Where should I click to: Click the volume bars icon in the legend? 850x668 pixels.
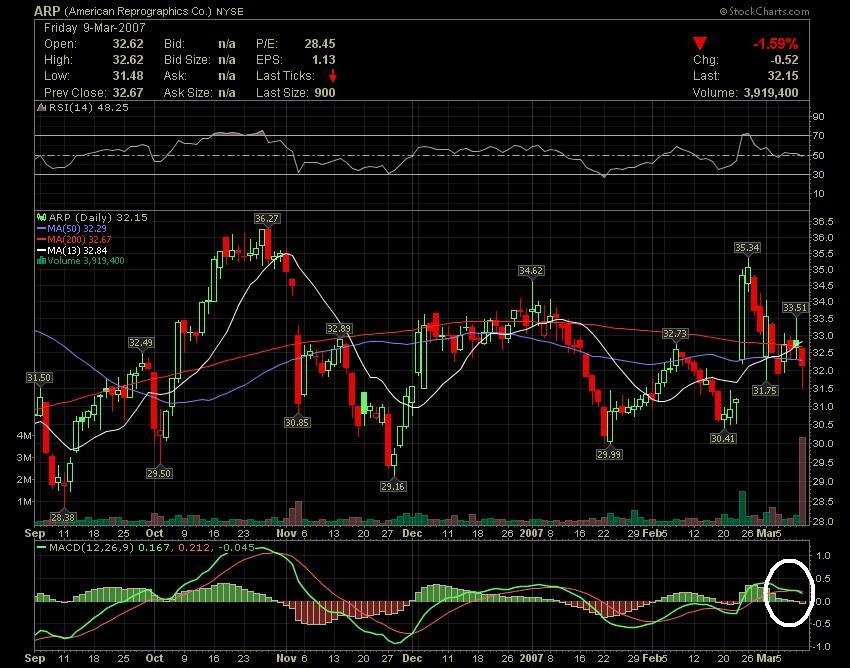(41, 261)
